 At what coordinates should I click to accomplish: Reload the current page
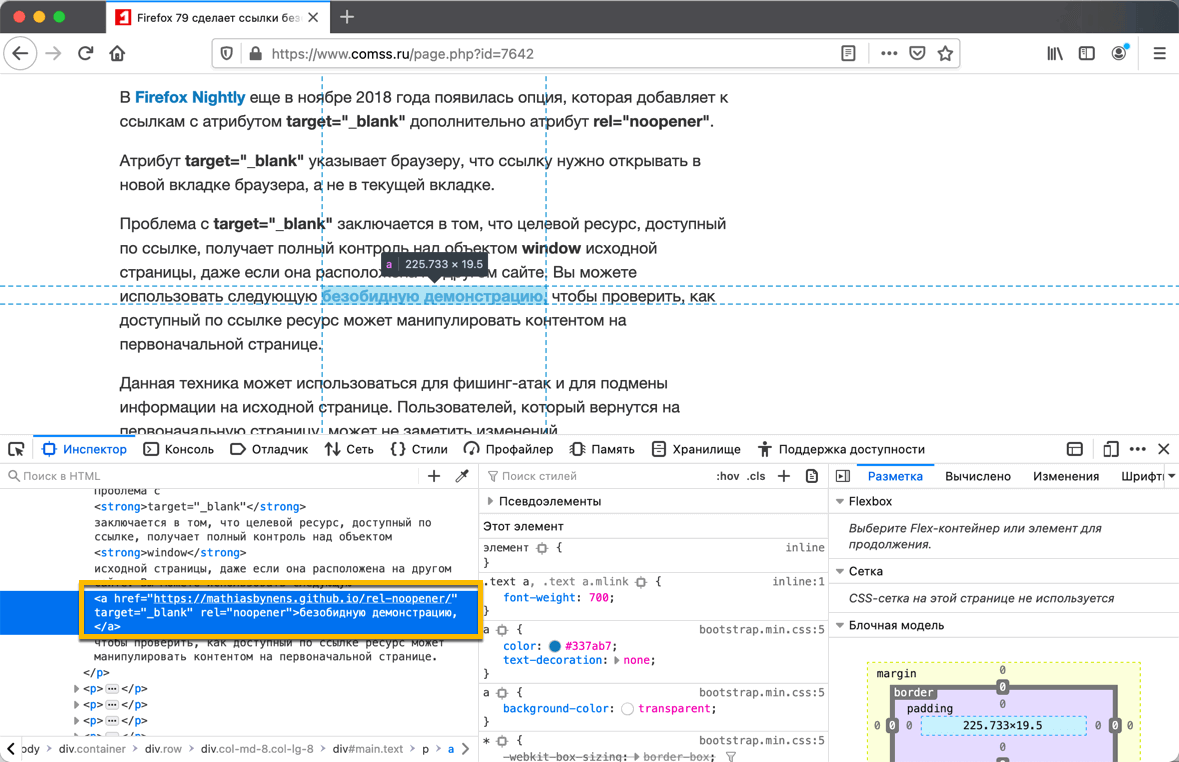pos(85,53)
